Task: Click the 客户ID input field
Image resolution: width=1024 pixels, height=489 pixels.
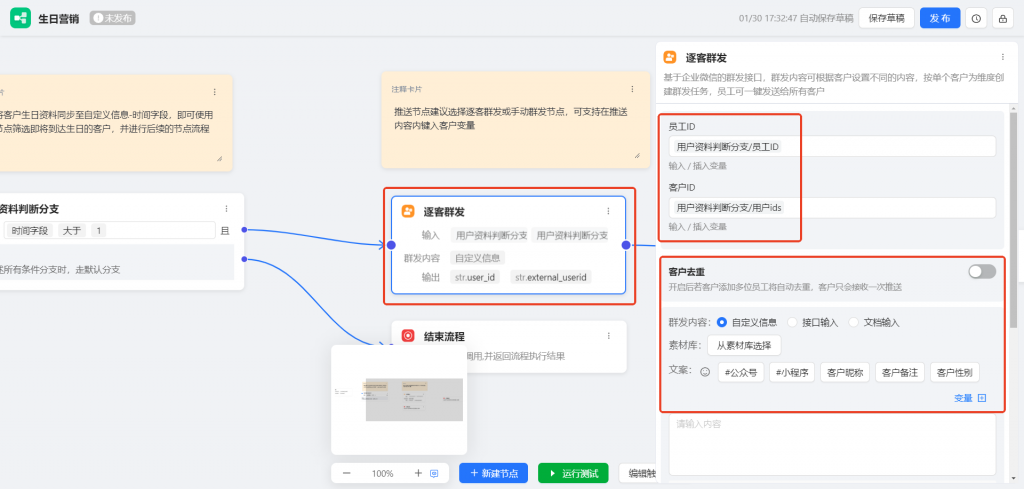Action: pos(832,208)
